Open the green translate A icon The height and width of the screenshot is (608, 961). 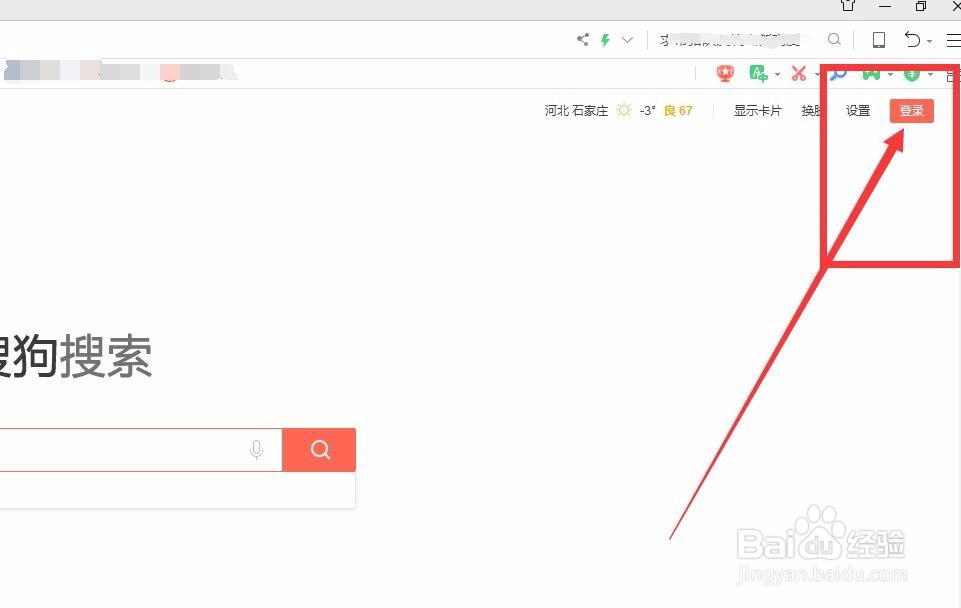coord(759,74)
